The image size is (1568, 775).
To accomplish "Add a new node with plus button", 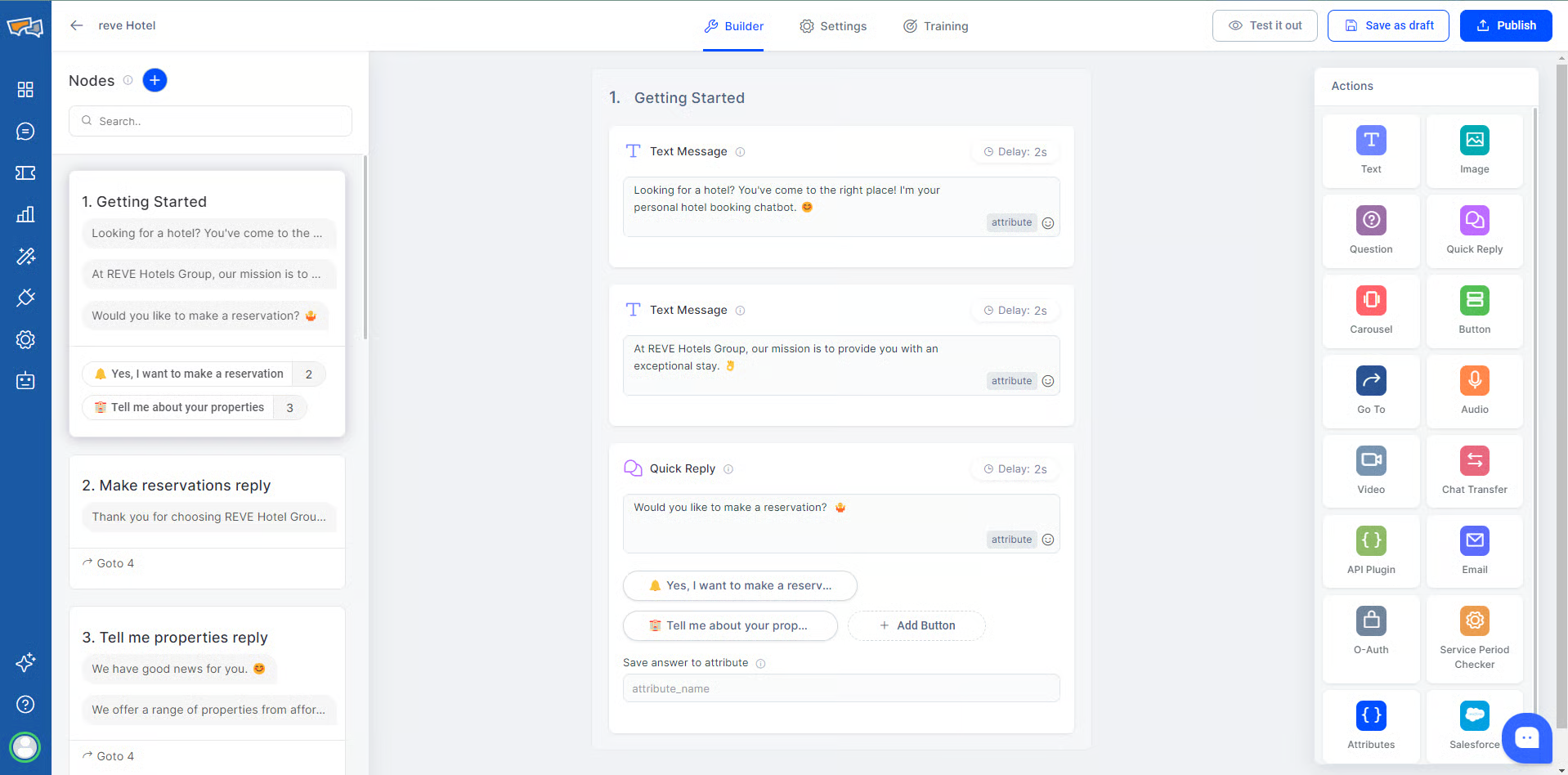I will coord(155,80).
